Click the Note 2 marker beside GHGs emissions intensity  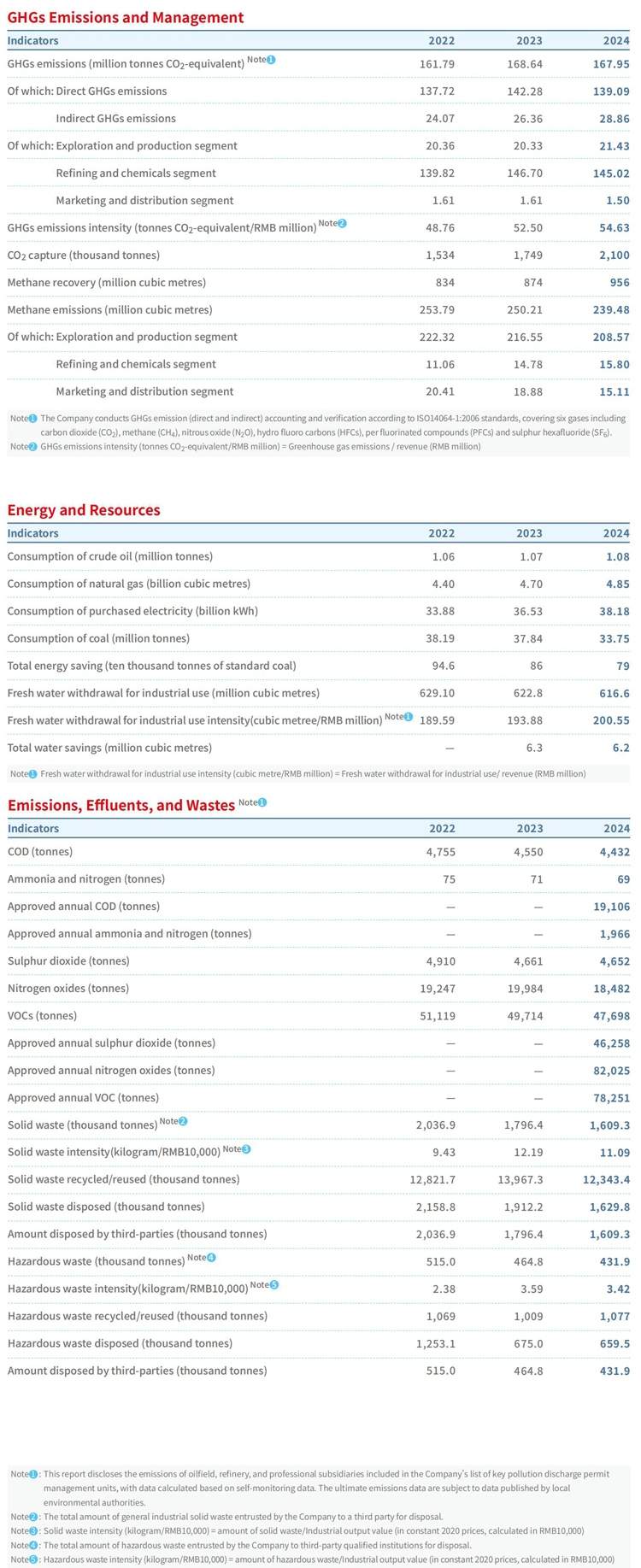(x=332, y=224)
